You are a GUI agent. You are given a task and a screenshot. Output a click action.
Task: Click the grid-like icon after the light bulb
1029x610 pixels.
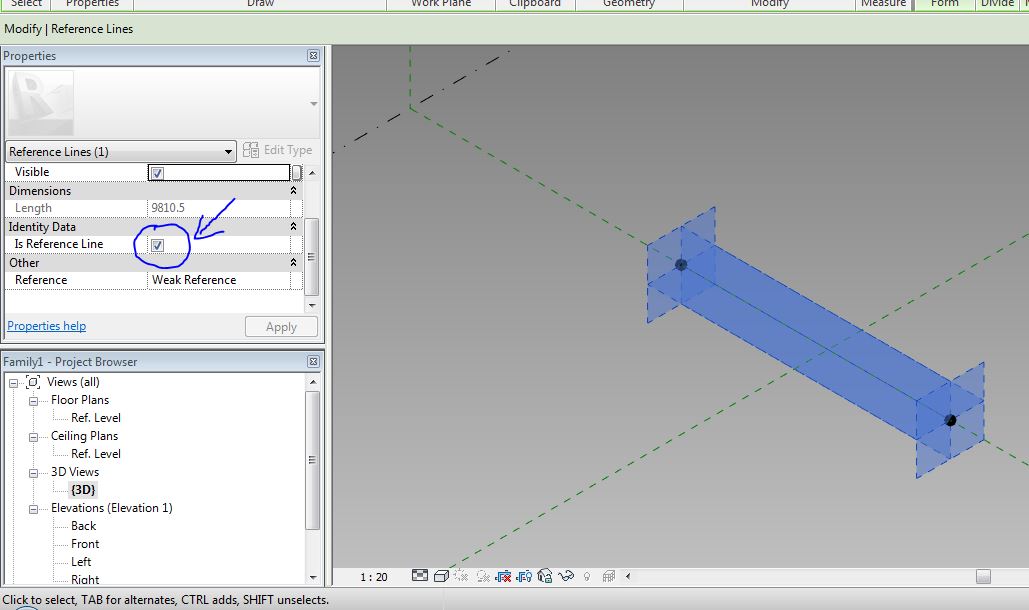point(608,576)
